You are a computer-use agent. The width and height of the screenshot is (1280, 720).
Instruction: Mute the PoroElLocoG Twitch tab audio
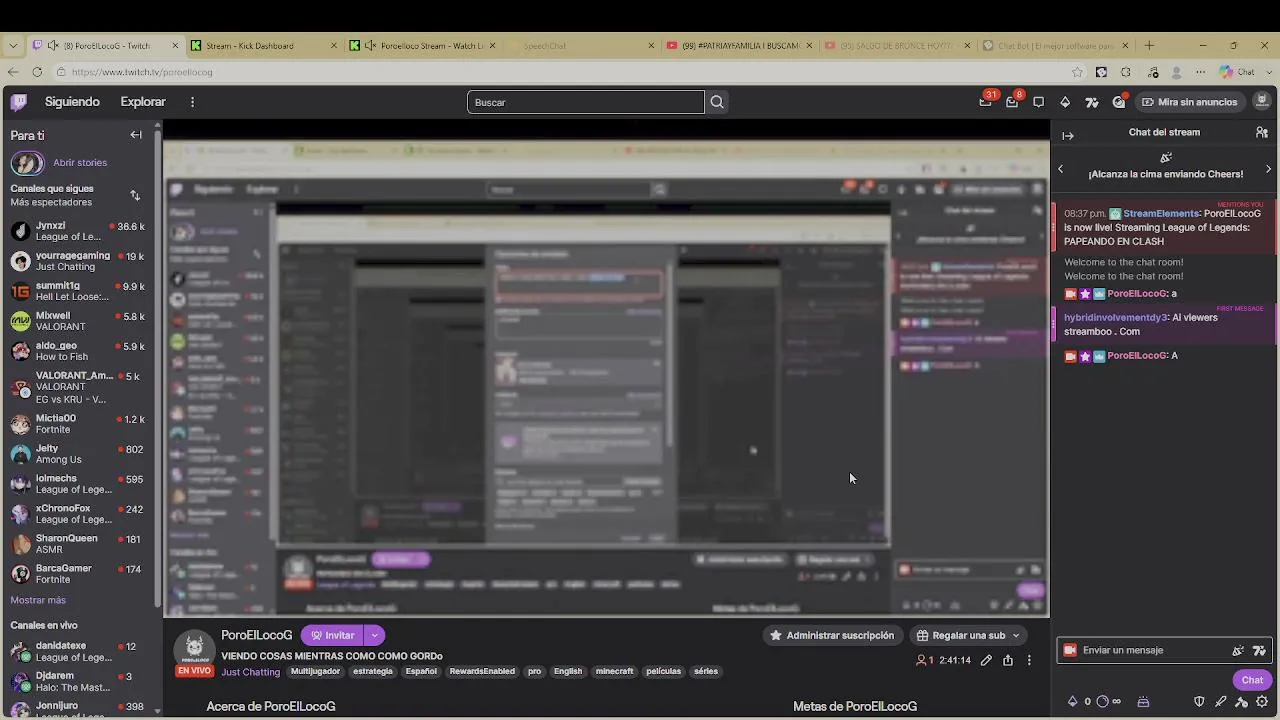pyautogui.click(x=53, y=46)
